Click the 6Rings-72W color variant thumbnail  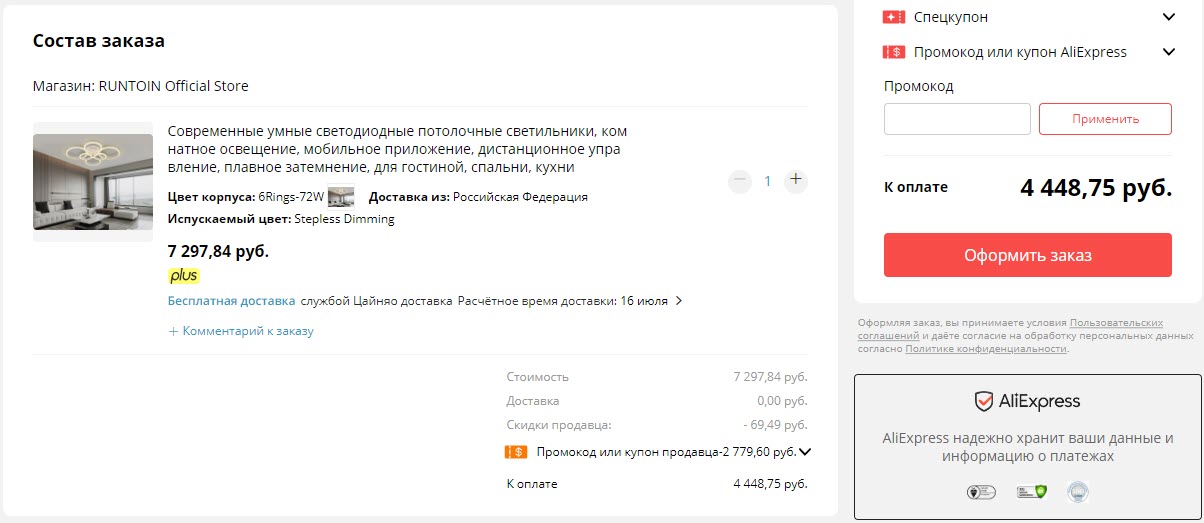click(x=341, y=196)
